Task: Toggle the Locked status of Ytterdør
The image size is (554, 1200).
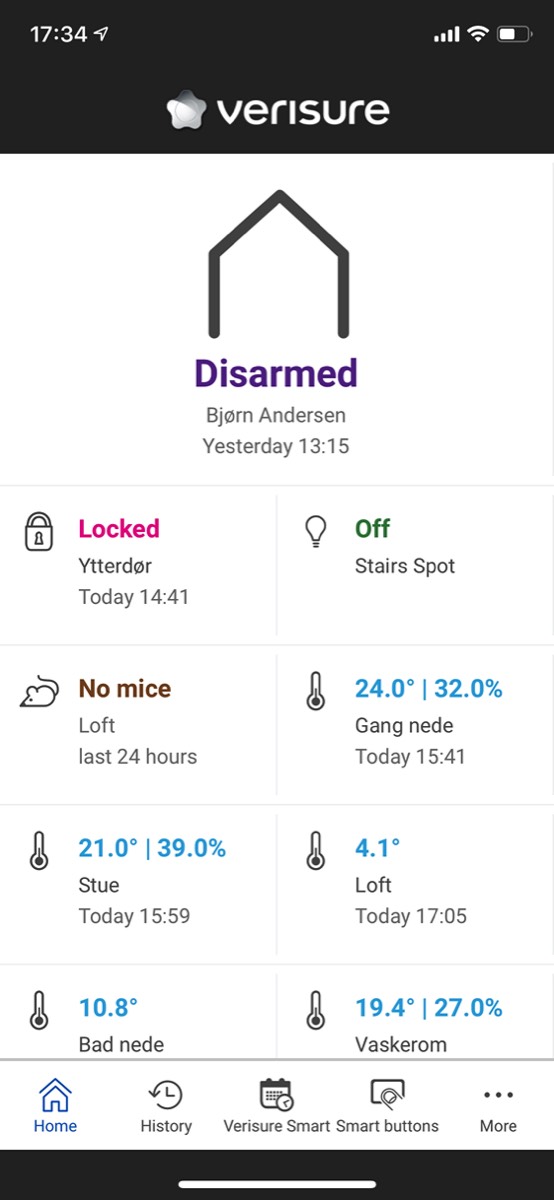Action: pos(119,529)
